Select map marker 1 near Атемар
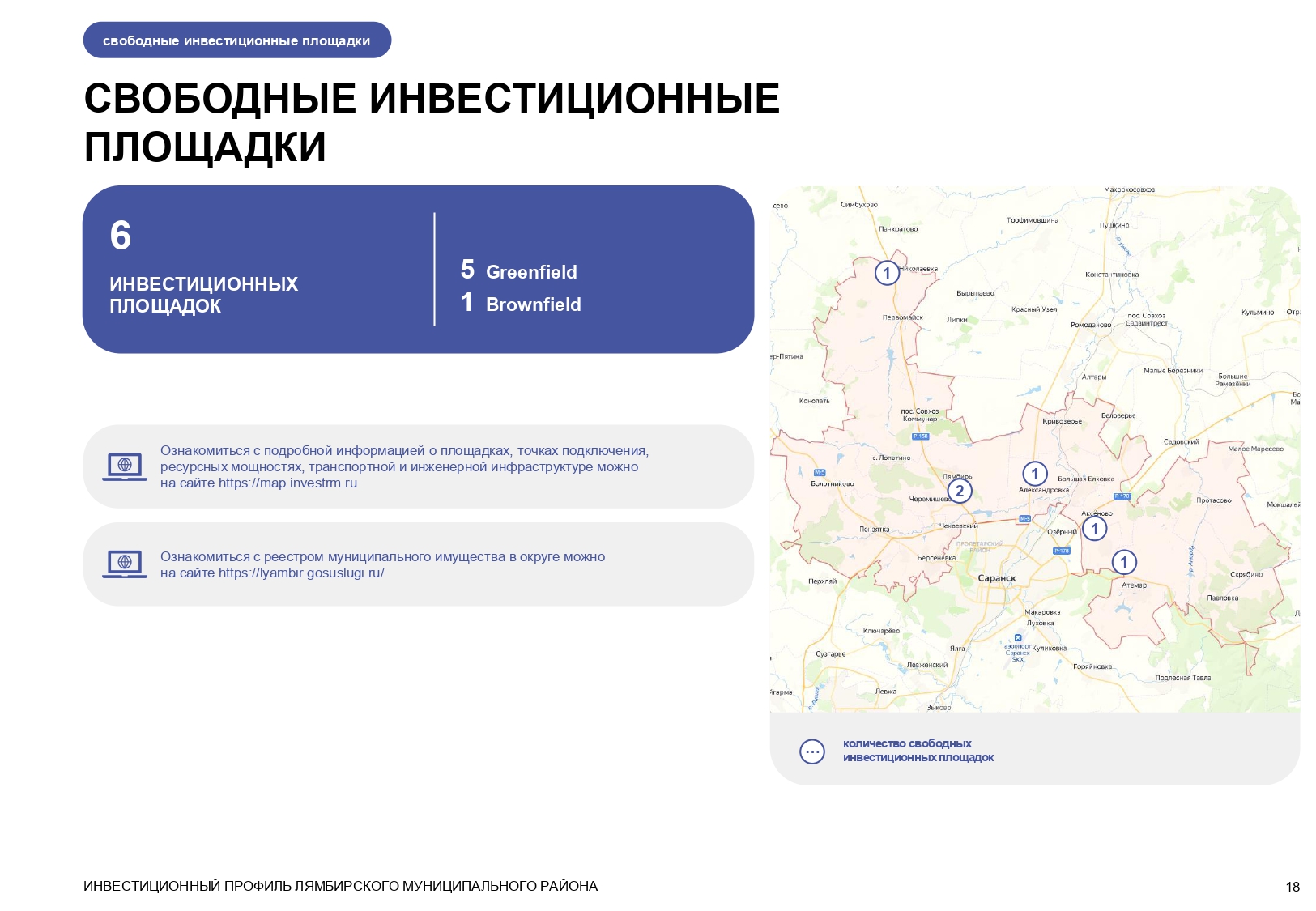 coord(1124,562)
